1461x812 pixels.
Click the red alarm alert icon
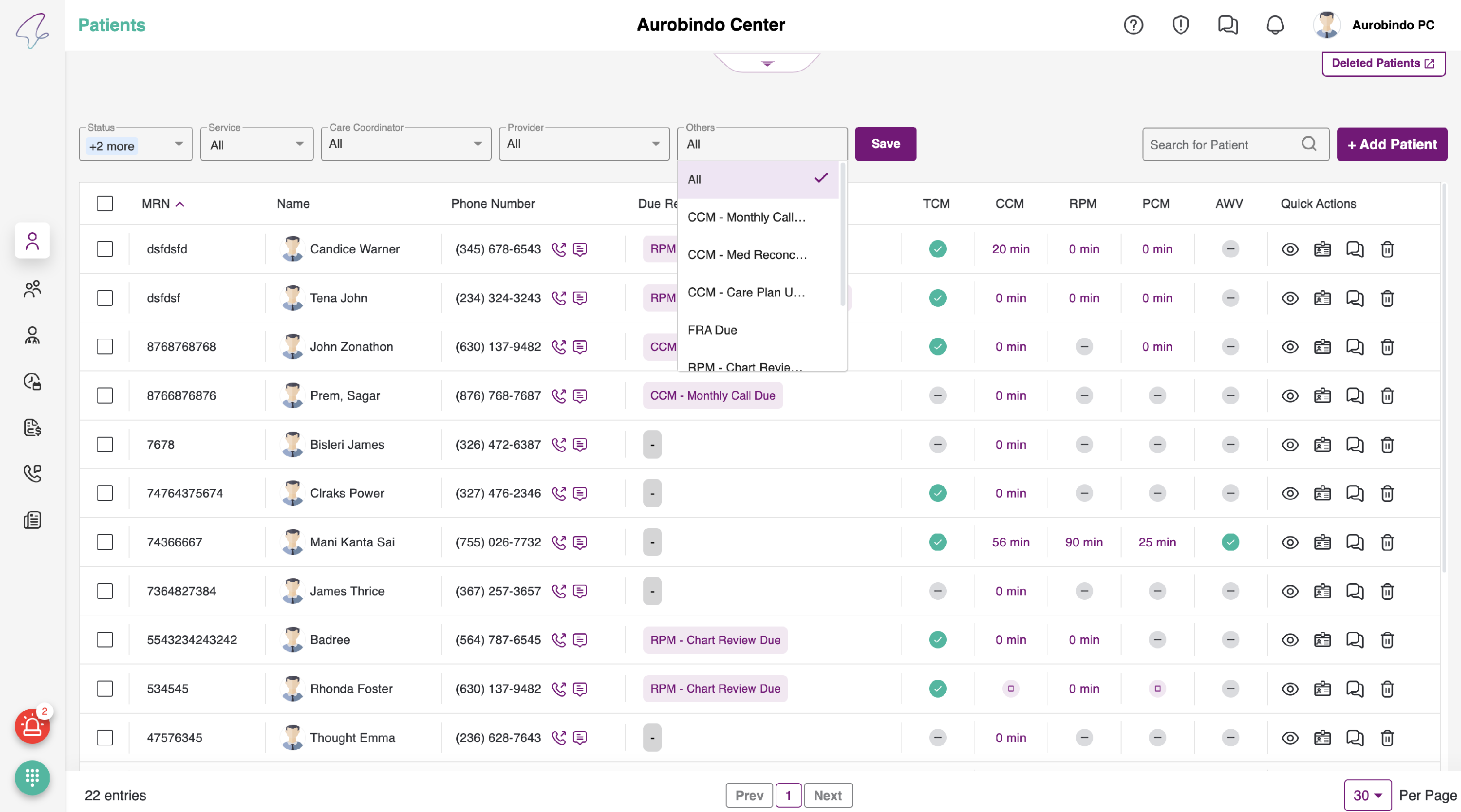pos(32,726)
